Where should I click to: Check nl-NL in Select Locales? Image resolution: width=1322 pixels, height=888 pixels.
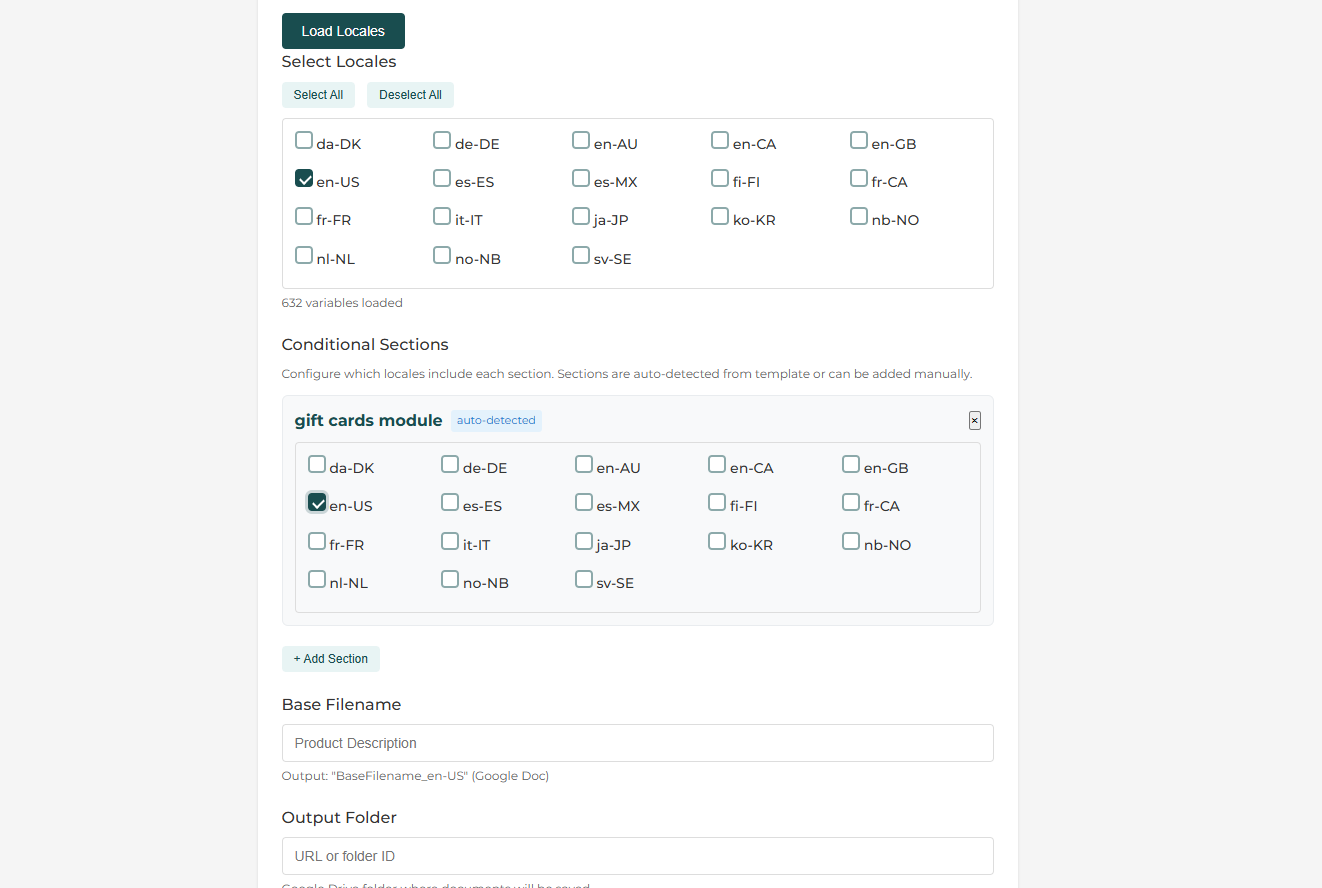click(x=304, y=255)
